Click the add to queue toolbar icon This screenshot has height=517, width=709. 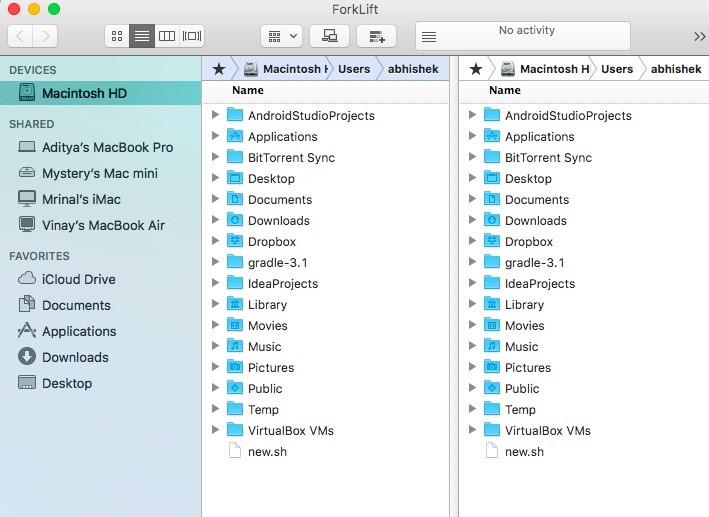click(x=377, y=36)
